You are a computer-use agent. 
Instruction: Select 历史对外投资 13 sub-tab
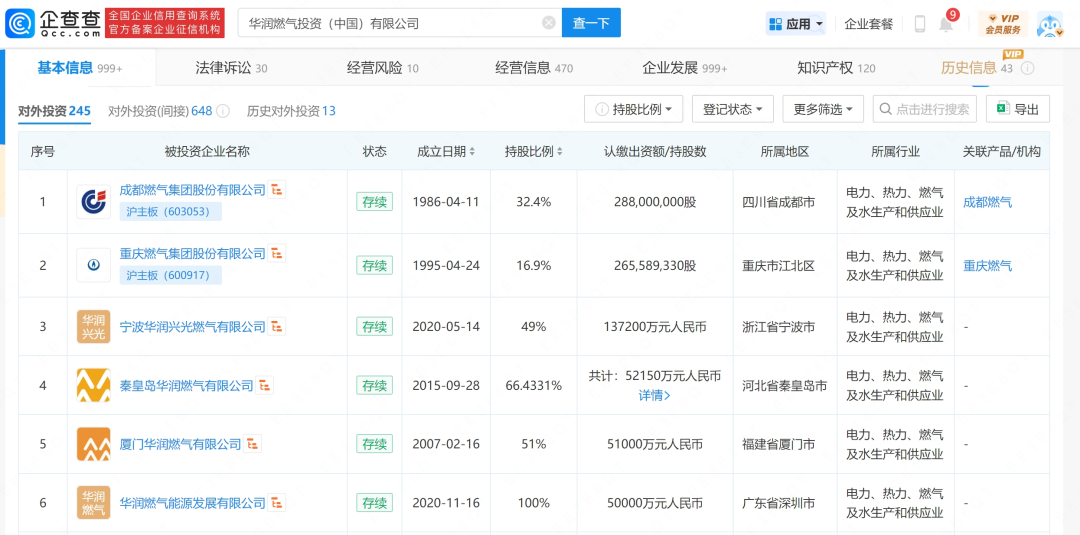[291, 111]
